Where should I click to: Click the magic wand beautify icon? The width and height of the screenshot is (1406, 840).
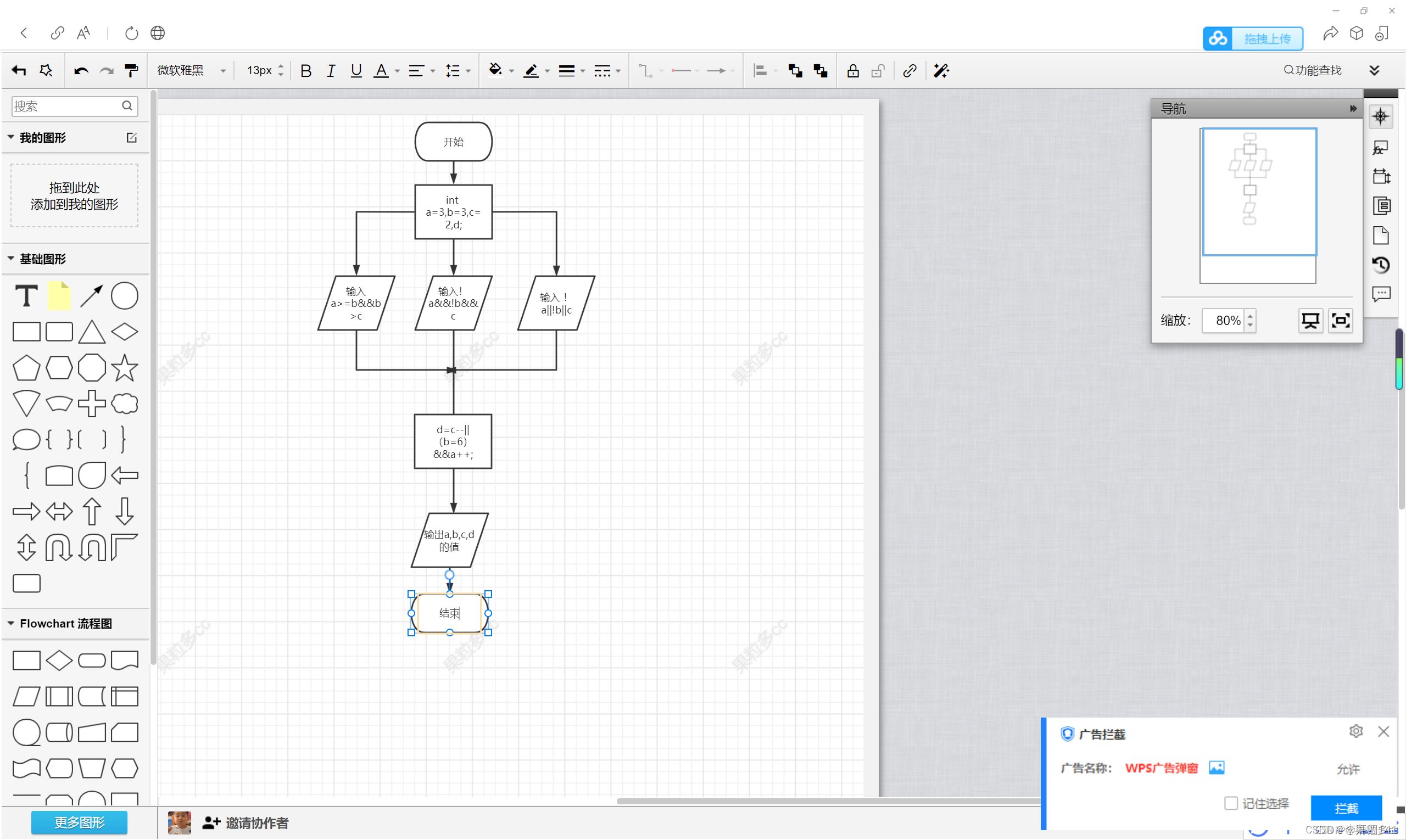click(941, 71)
